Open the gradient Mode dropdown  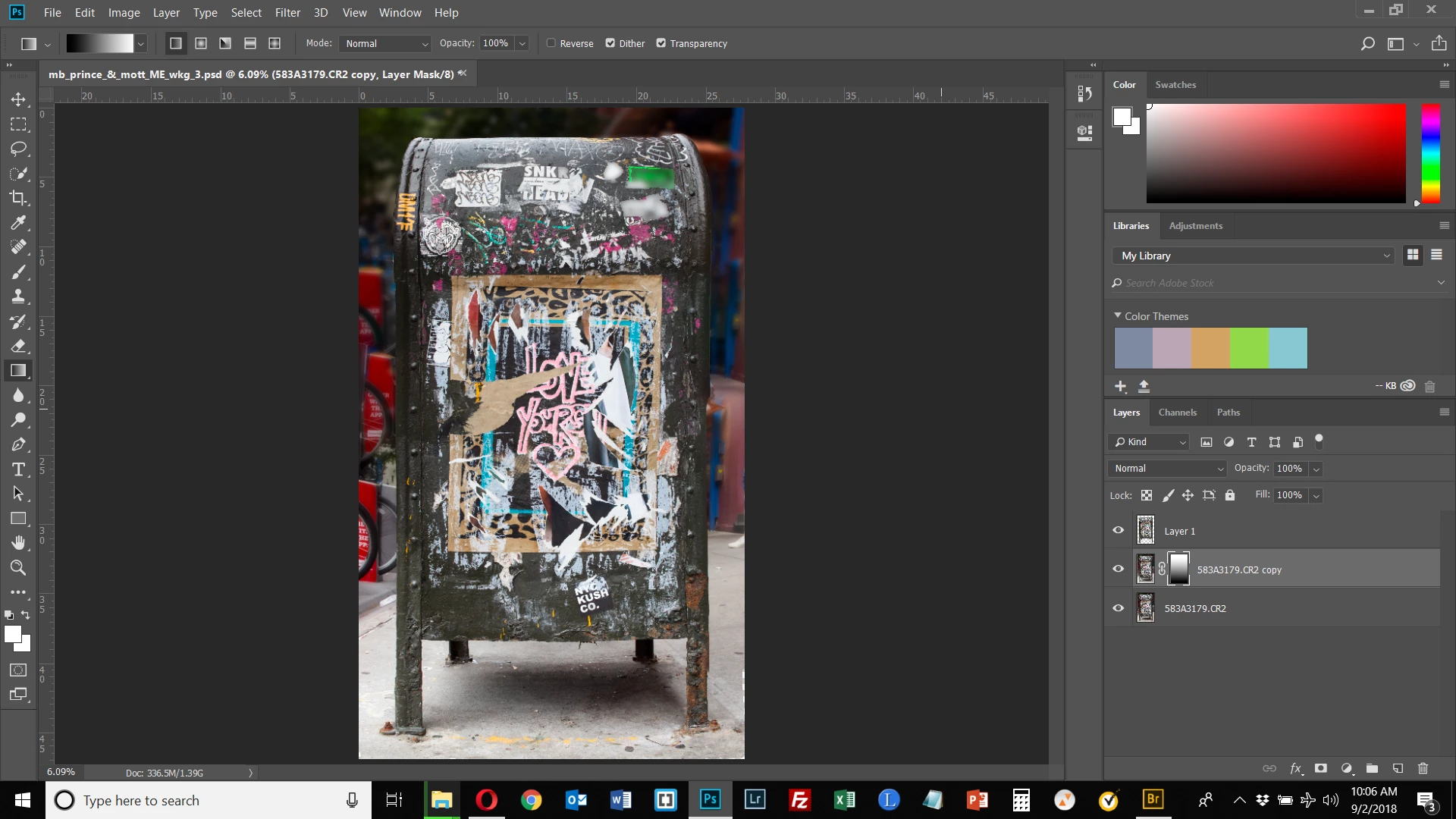386,43
